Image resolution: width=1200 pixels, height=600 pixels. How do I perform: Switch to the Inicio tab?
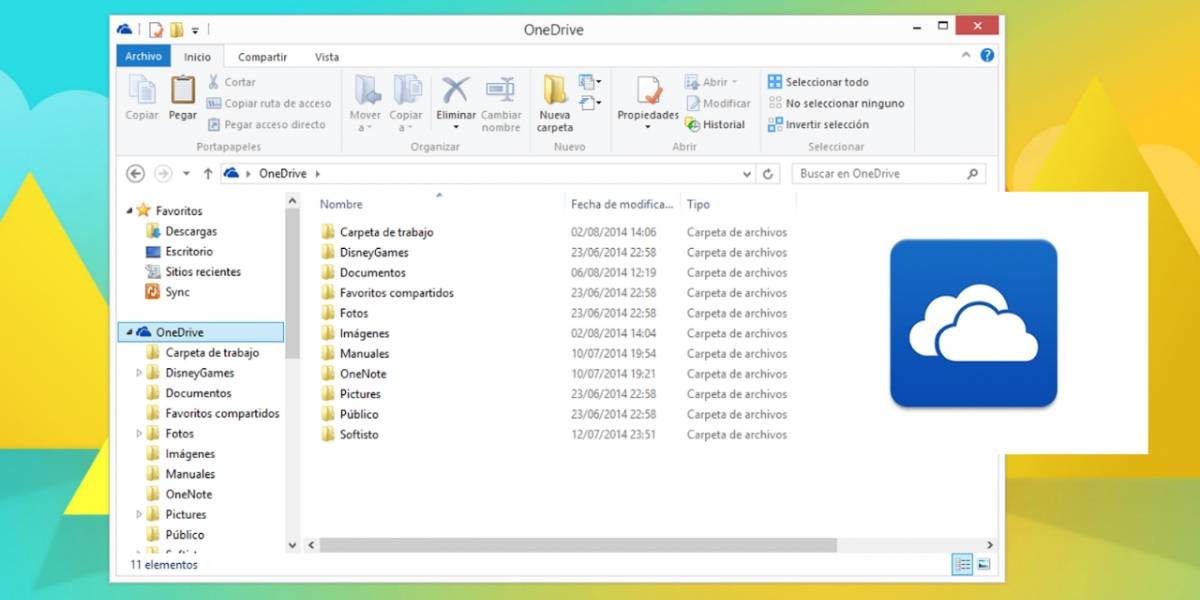197,57
